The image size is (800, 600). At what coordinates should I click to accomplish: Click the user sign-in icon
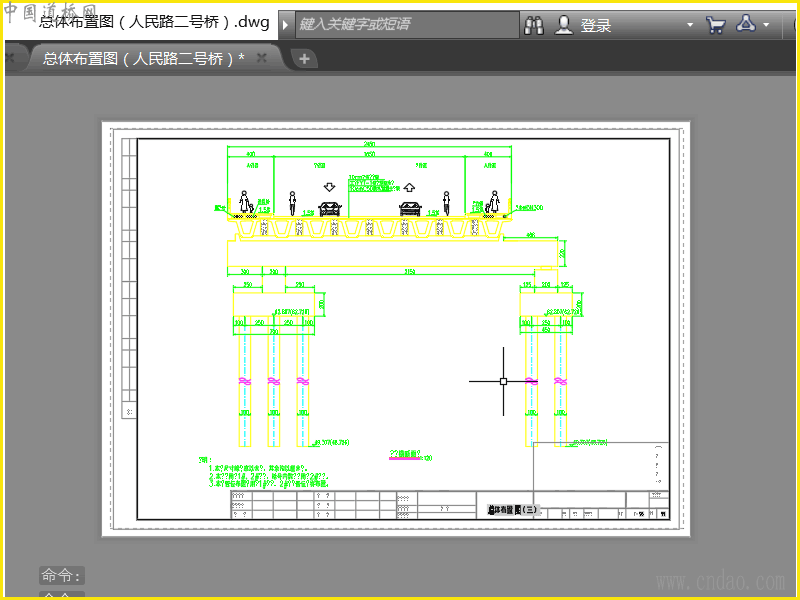coord(564,25)
